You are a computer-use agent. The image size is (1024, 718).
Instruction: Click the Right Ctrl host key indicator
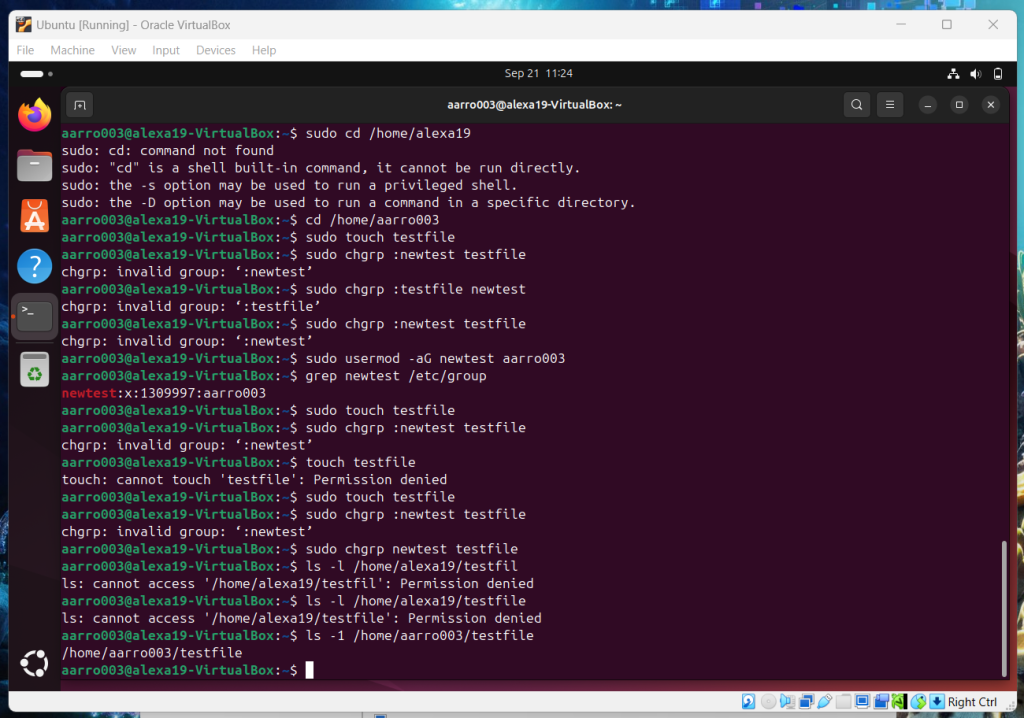[972, 702]
